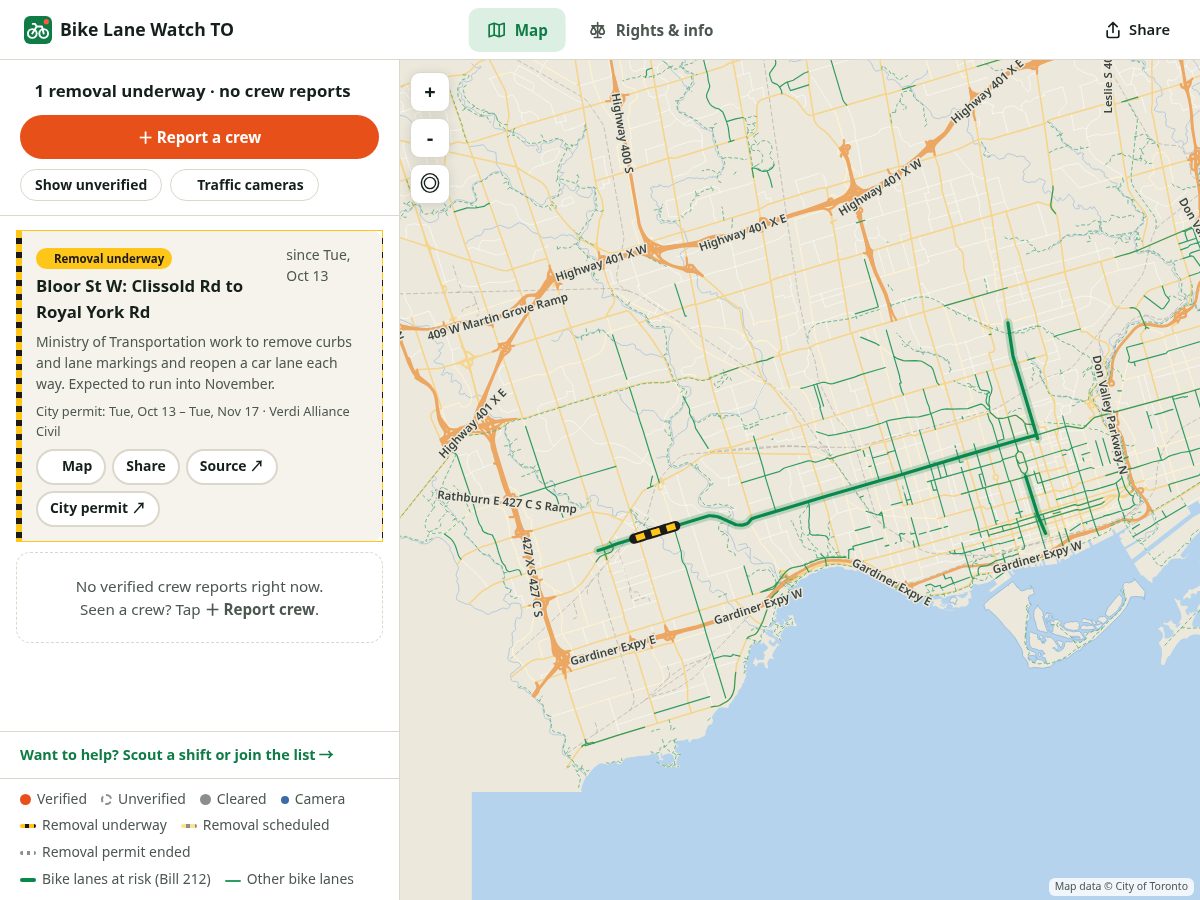Click the Rathburn E 427 C S Ramp label
The image size is (1200, 900).
[x=507, y=501]
